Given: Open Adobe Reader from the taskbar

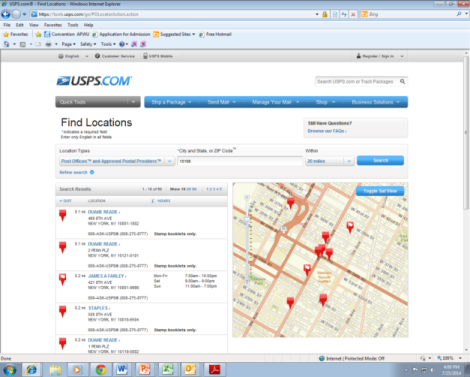Looking at the screenshot, I should tap(214, 370).
